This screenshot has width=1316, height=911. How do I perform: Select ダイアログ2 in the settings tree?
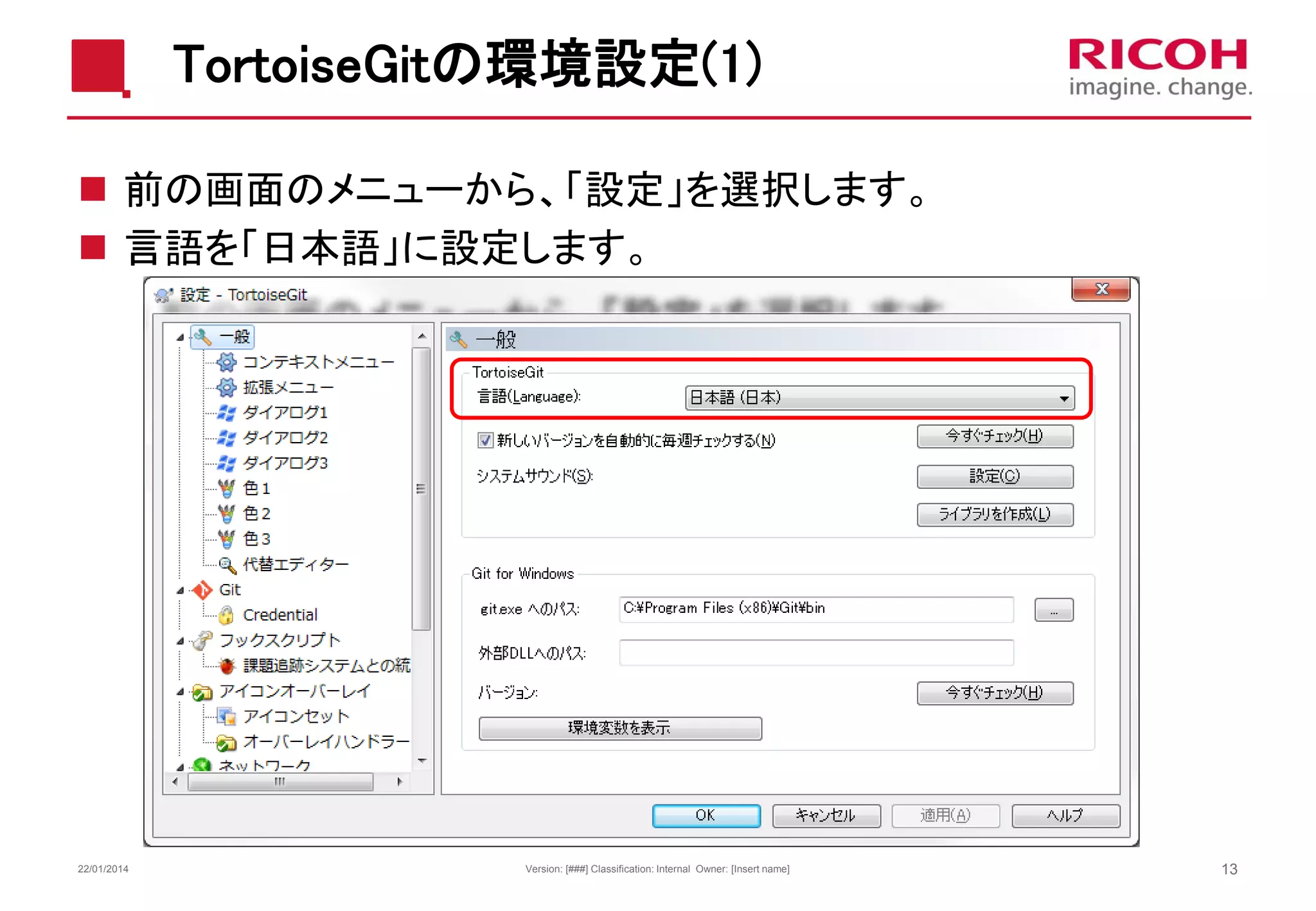(x=285, y=438)
